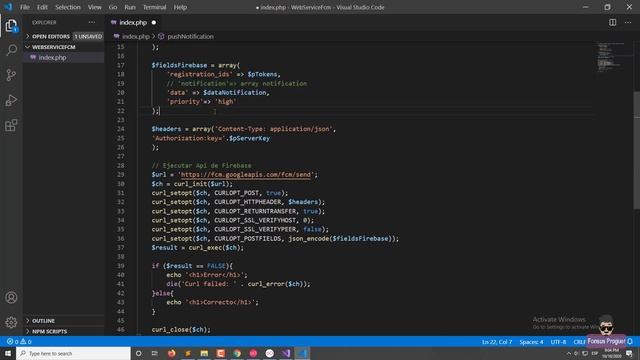The image size is (640, 360).
Task: Click the Ln 22, Col 7 status entry
Action: click(497, 342)
